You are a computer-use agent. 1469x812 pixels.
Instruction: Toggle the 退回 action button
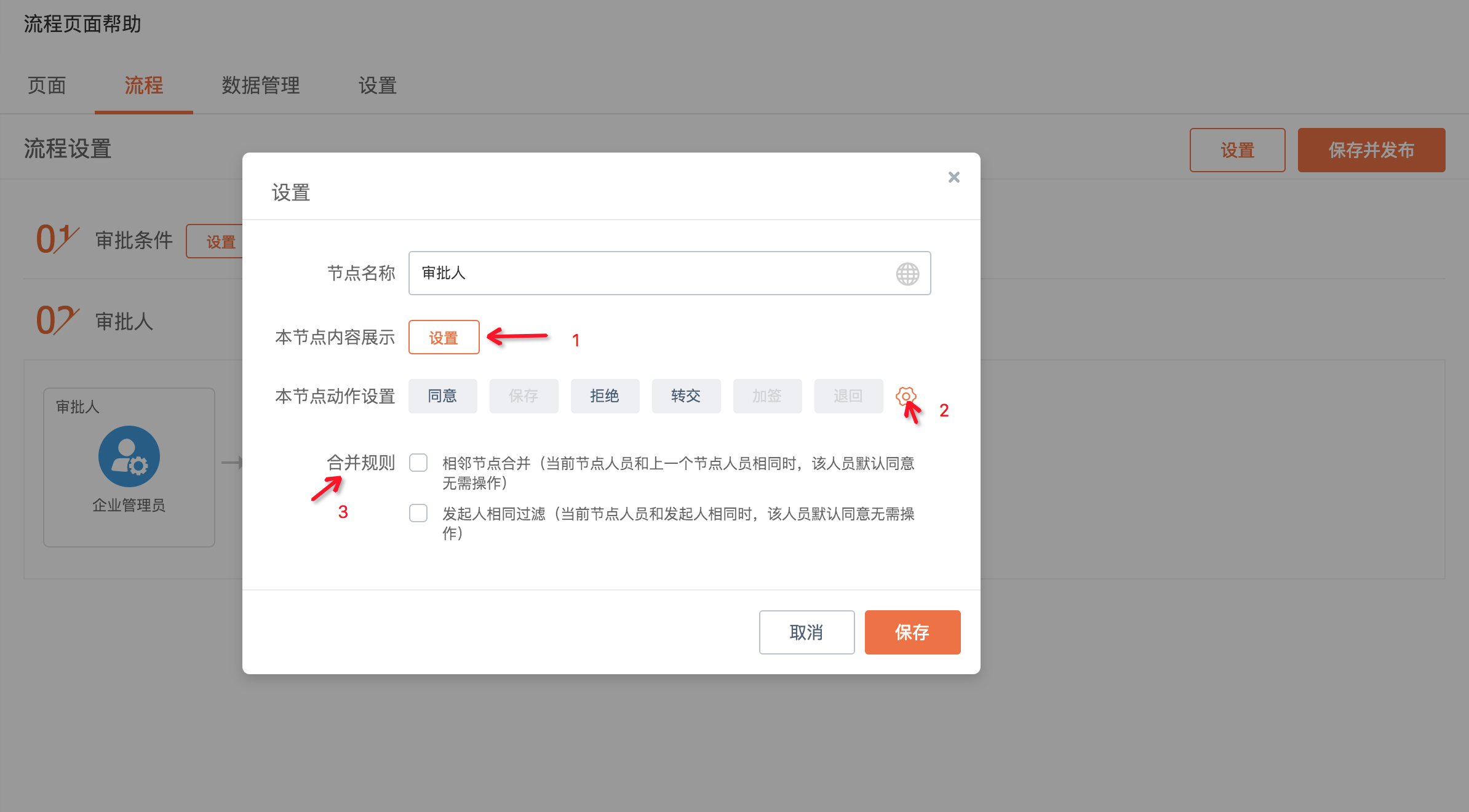coord(848,396)
